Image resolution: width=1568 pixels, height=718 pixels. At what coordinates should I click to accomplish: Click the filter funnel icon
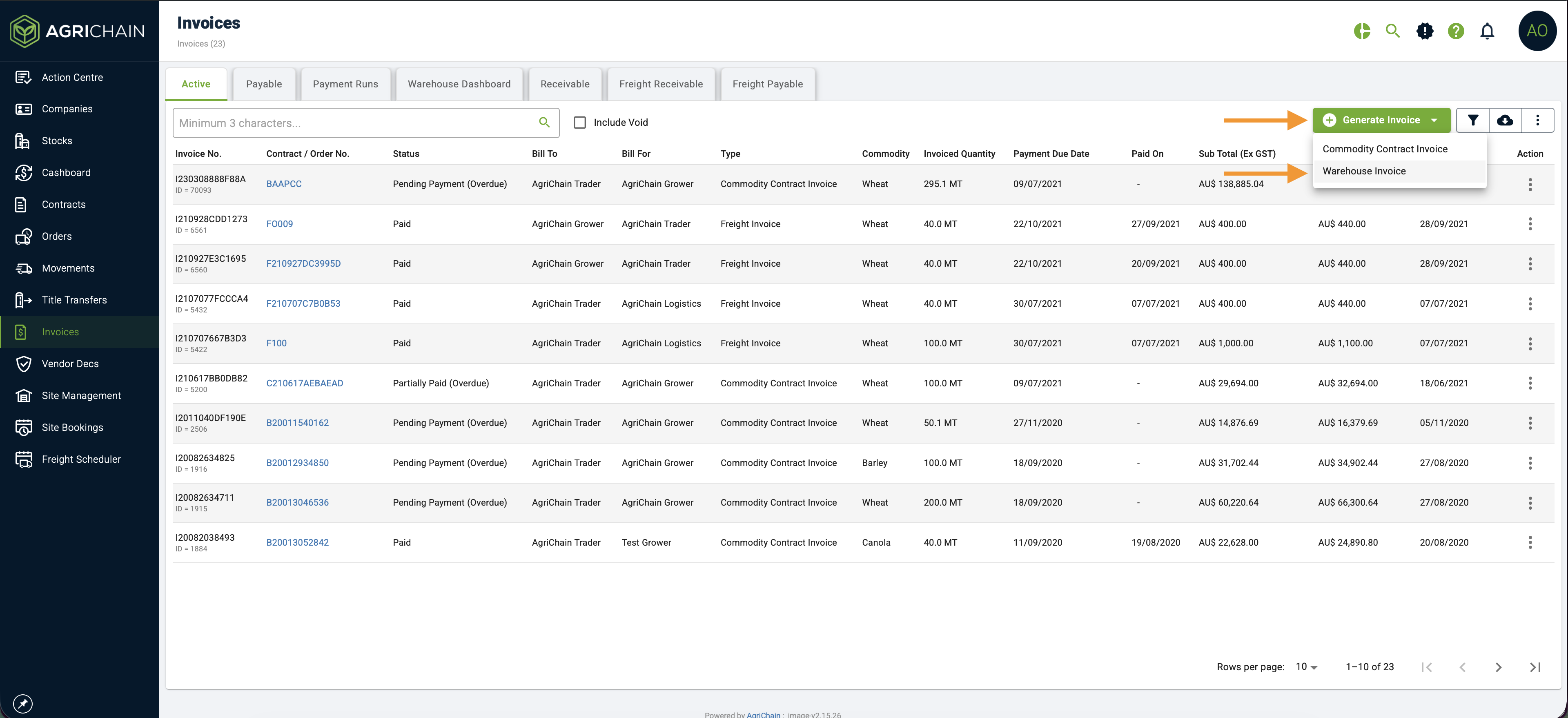[x=1472, y=120]
